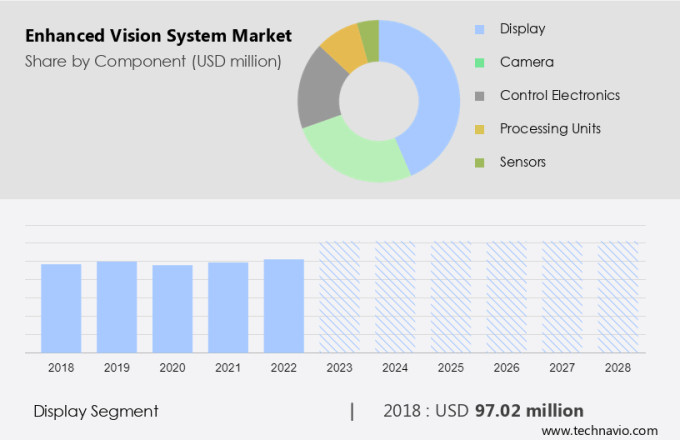Image resolution: width=680 pixels, height=440 pixels.
Task: Click the hatched 2023 forecast bar
Action: 339,296
